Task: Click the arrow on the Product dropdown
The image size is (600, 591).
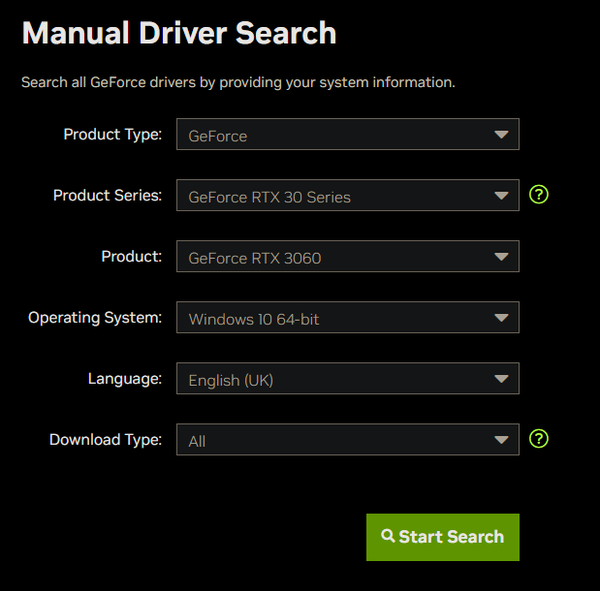Action: [x=501, y=257]
